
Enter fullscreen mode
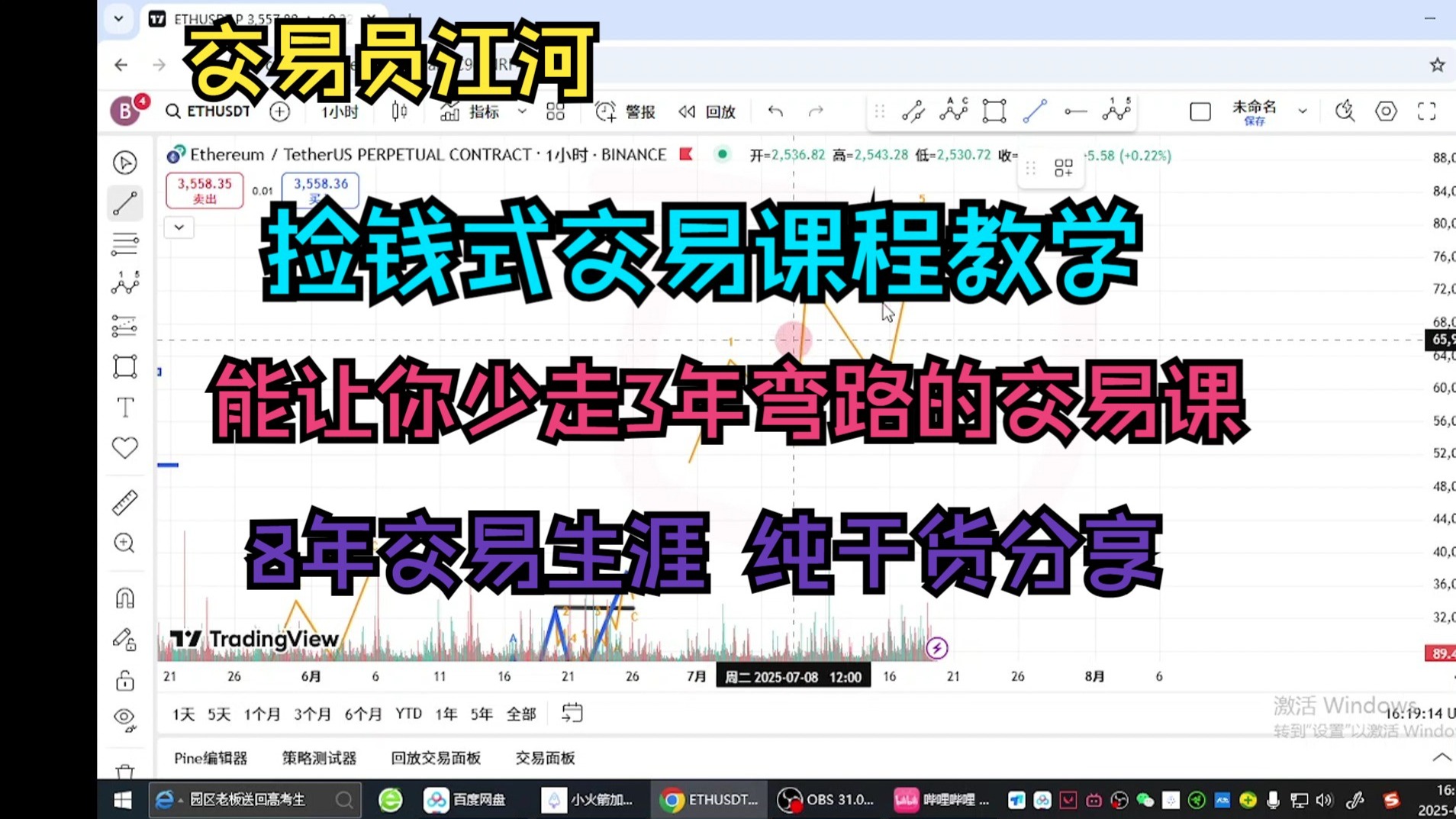point(1427,111)
